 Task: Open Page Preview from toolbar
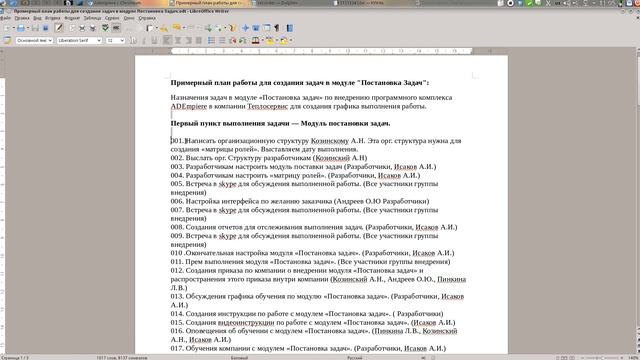[x=93, y=28]
